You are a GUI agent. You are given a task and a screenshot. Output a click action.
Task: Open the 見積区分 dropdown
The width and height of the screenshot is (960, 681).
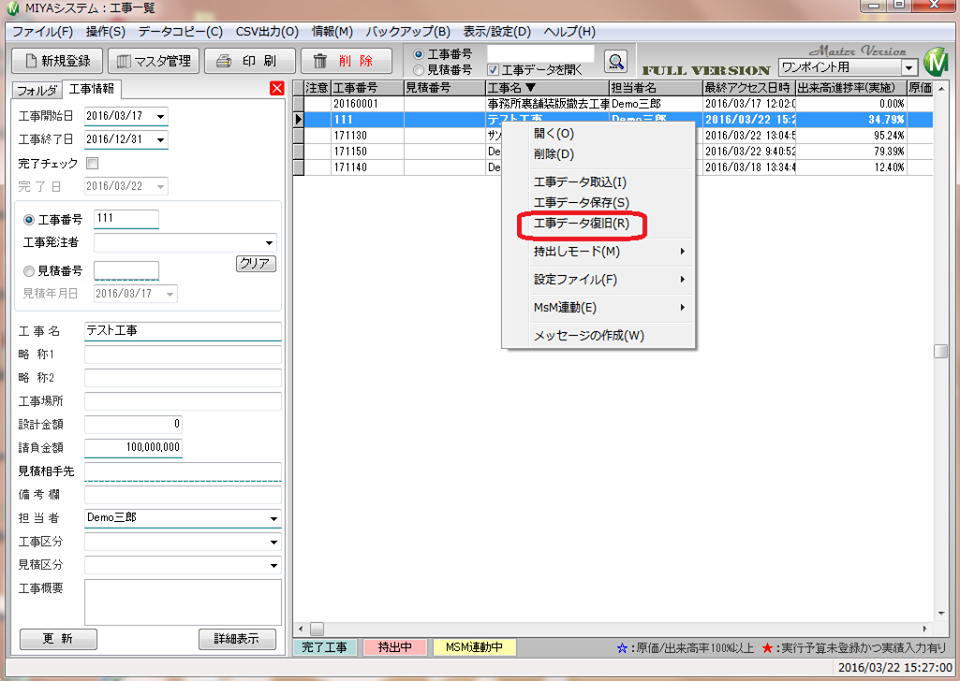pos(274,565)
